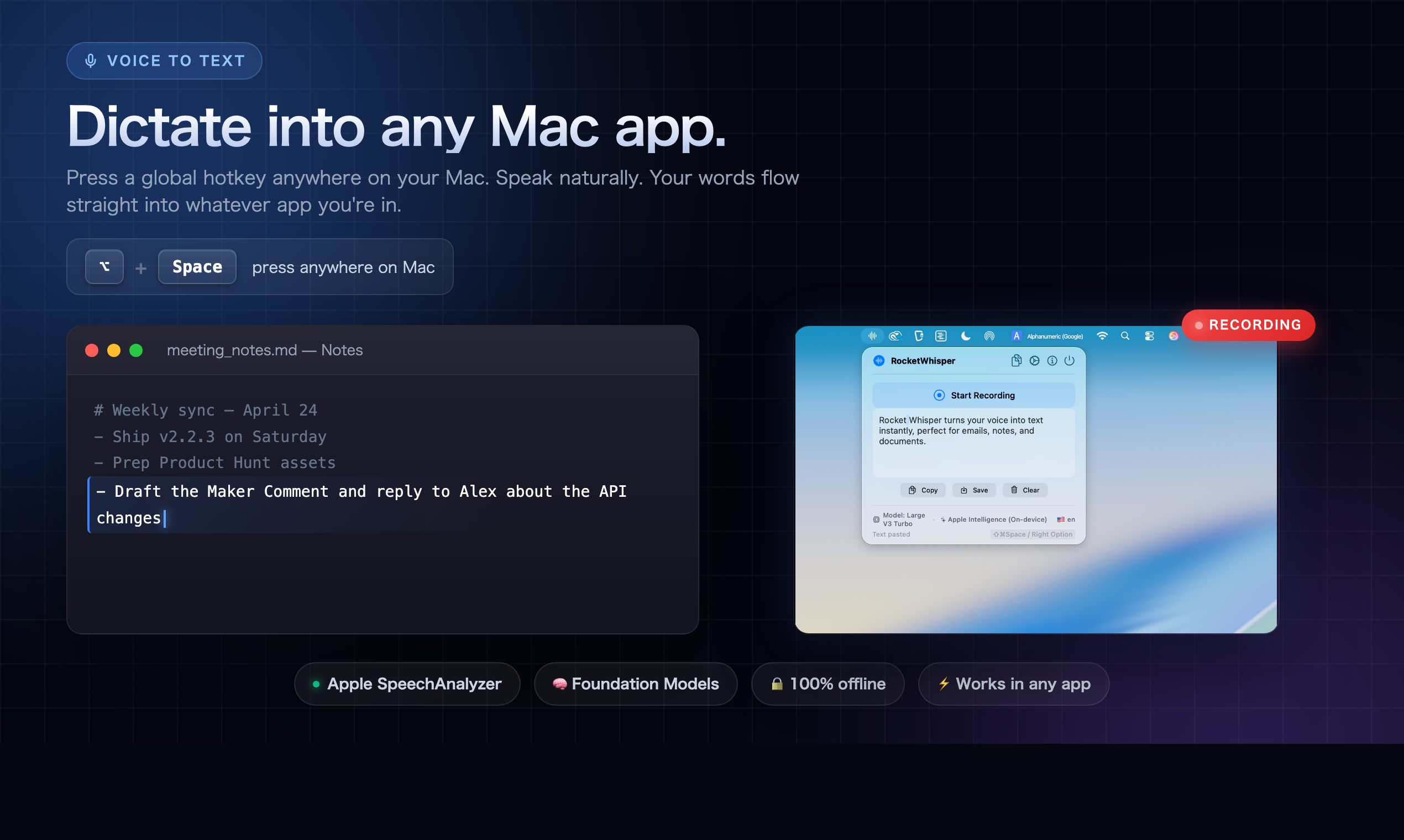Click the info icon in RocketWhisper header
This screenshot has width=1404, height=840.
[x=1052, y=360]
